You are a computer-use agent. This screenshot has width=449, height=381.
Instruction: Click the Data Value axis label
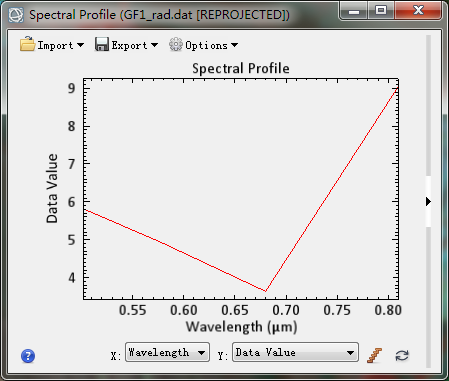(x=52, y=188)
